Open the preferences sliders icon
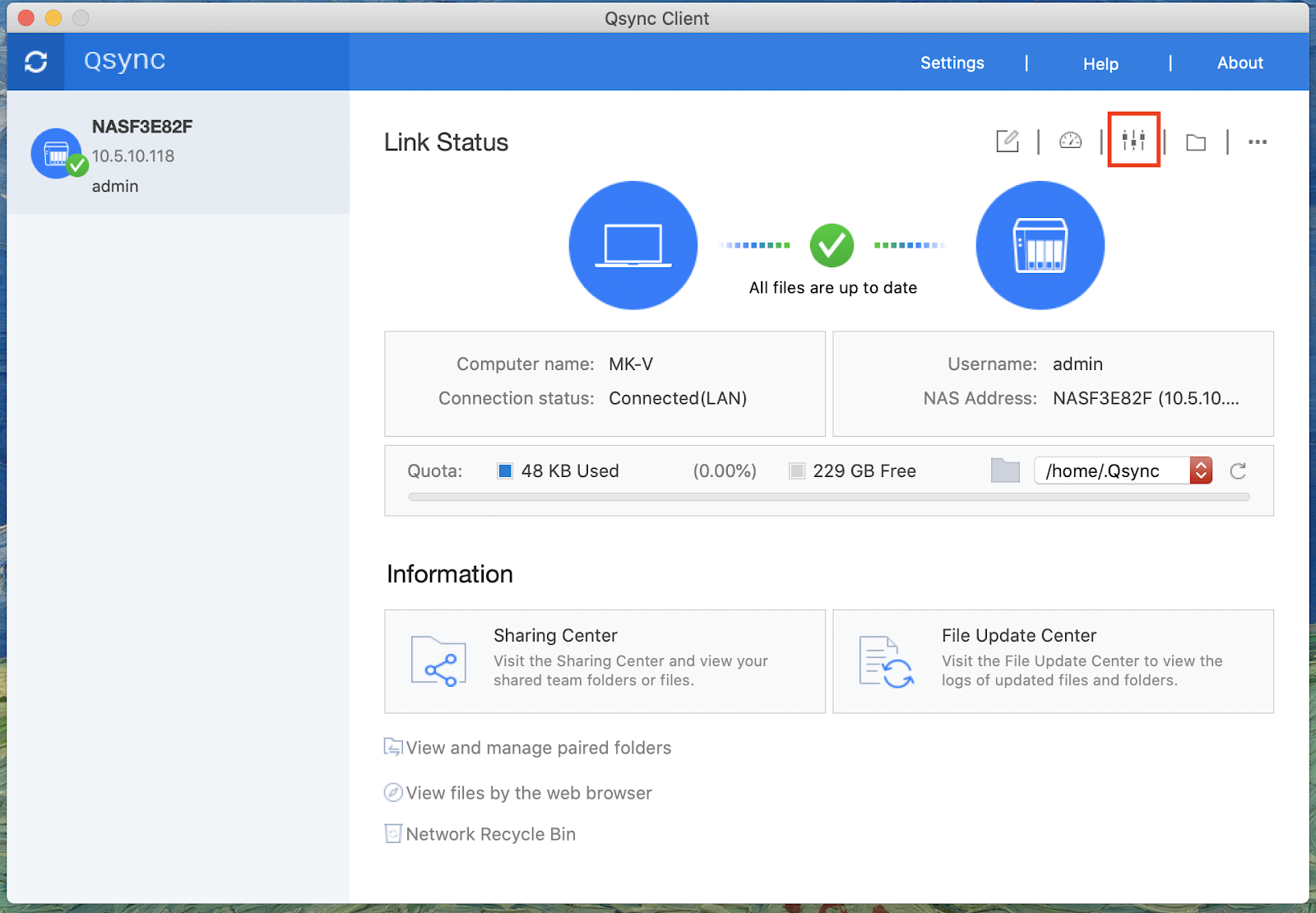This screenshot has width=1316, height=913. click(1133, 141)
